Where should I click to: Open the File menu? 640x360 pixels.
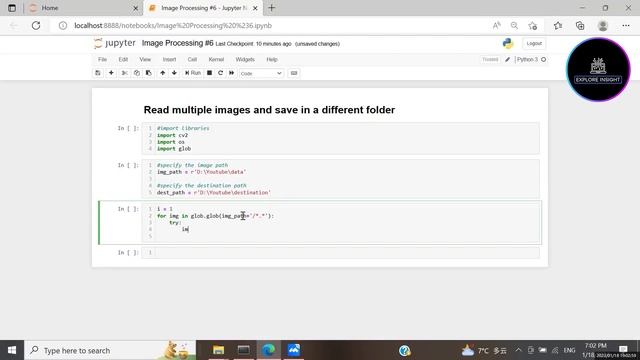point(102,60)
